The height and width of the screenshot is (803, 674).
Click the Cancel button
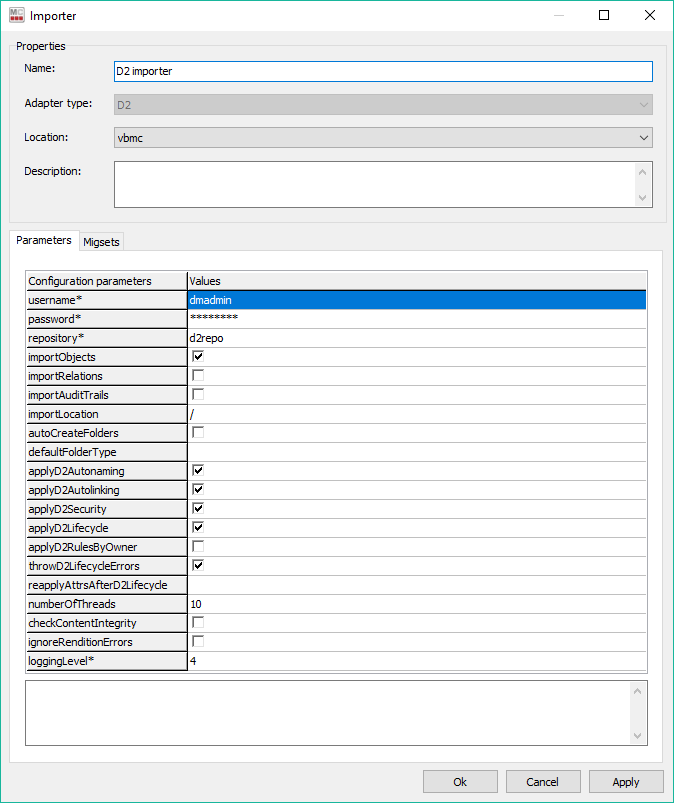point(543,782)
